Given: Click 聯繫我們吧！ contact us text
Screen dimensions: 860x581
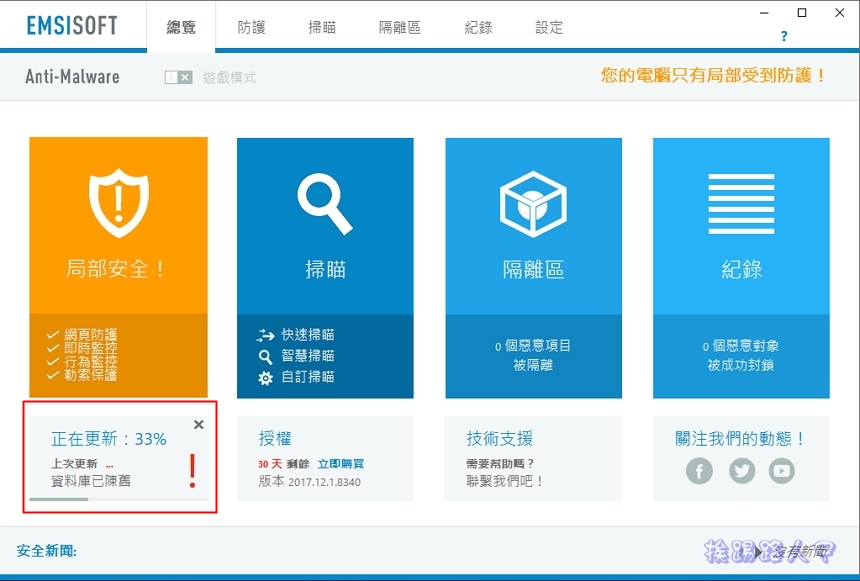Looking at the screenshot, I should pyautogui.click(x=505, y=481).
